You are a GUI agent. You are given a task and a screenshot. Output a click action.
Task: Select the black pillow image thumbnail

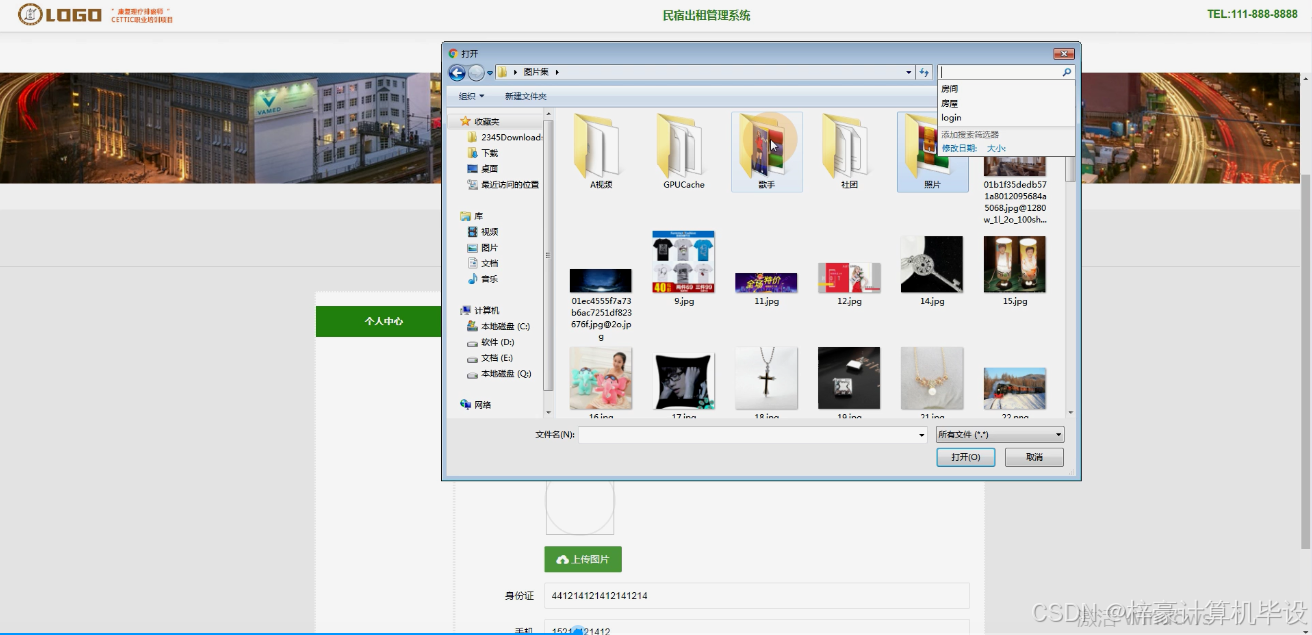tap(684, 381)
